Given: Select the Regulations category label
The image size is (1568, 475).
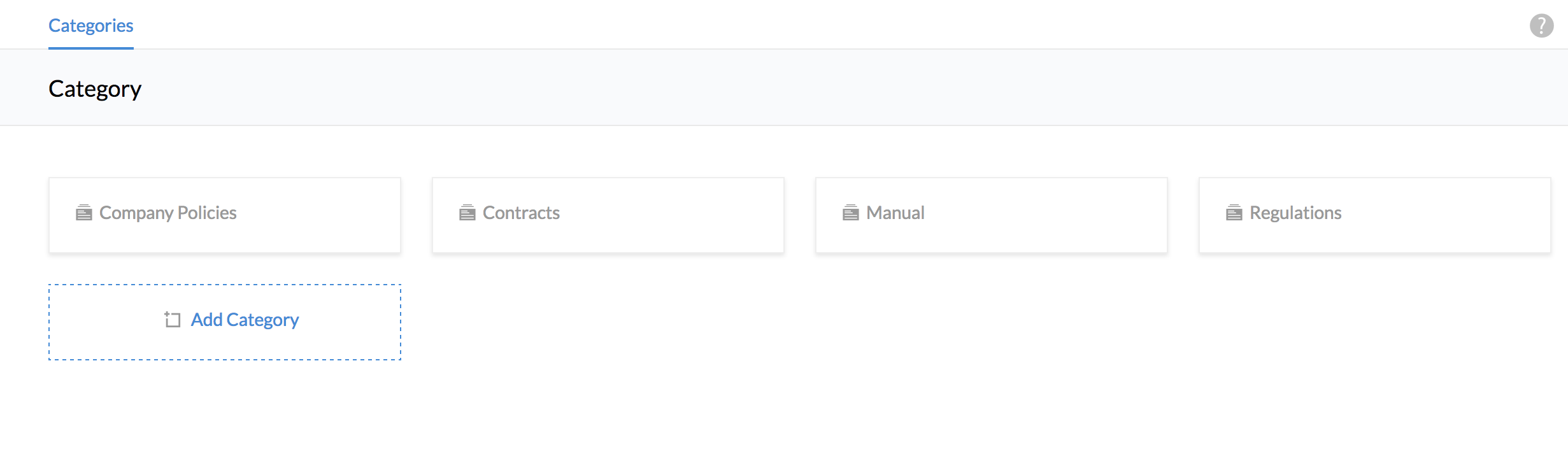Looking at the screenshot, I should coord(1295,213).
